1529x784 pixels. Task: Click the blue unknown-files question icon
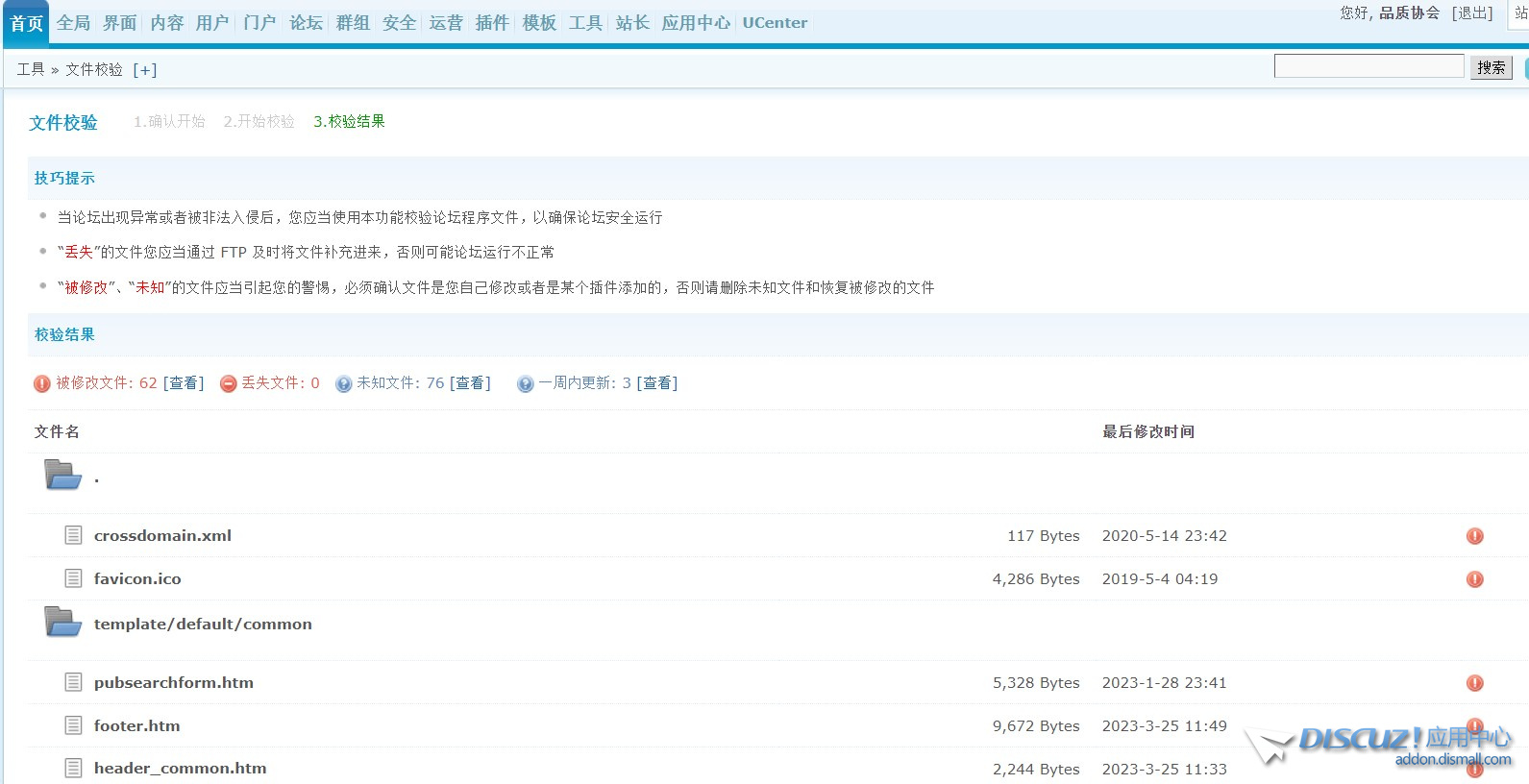[344, 384]
